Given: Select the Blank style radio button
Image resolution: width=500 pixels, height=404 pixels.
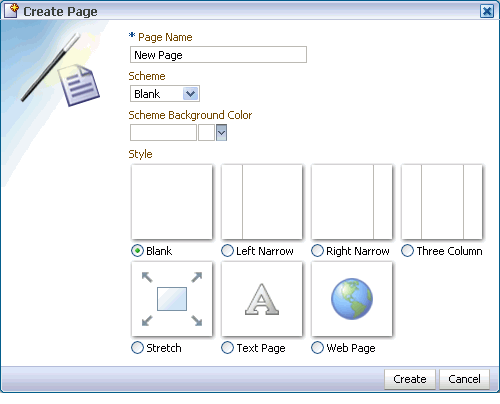Looking at the screenshot, I should (x=137, y=251).
